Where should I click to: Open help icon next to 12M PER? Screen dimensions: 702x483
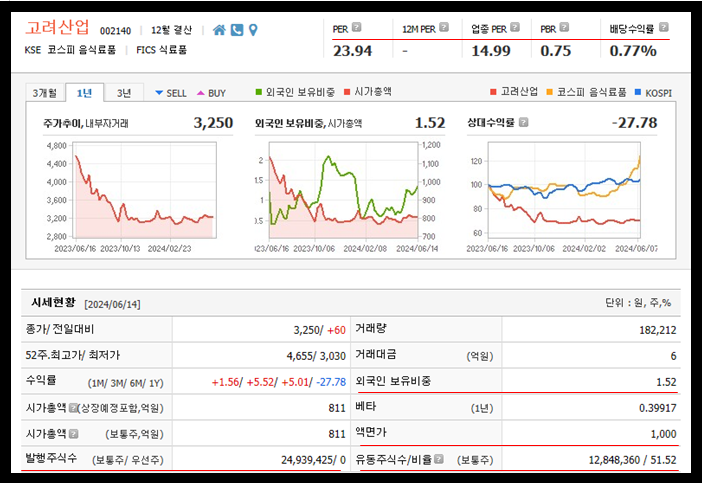click(x=444, y=27)
